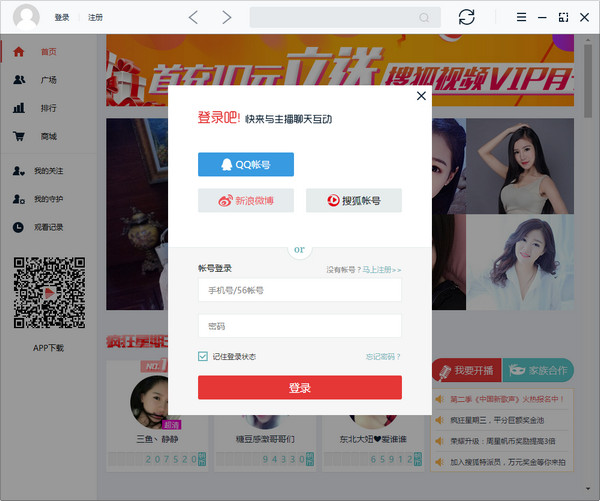Click the 观看记录 clock icon
Screen dimensions: 600x501
click(x=18, y=227)
